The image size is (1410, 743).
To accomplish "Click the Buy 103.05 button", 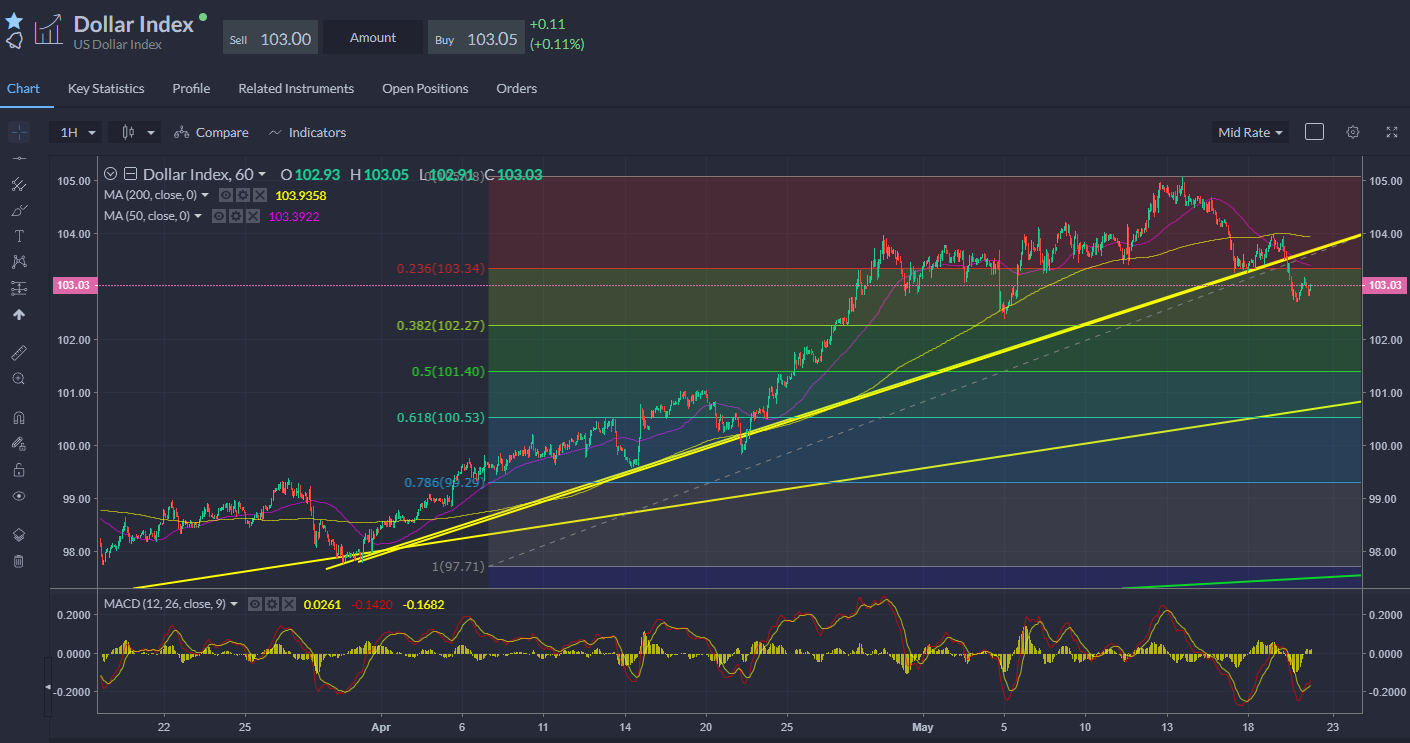I will click(476, 39).
